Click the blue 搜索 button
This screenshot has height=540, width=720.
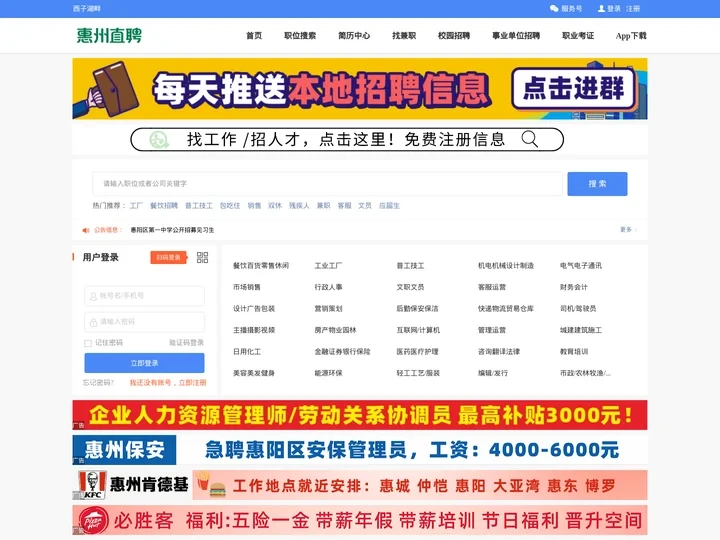[597, 184]
